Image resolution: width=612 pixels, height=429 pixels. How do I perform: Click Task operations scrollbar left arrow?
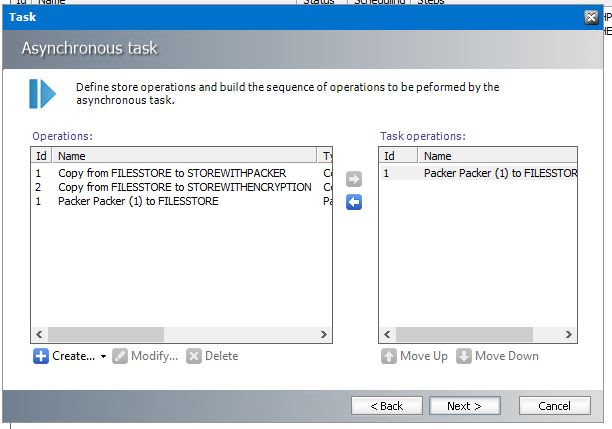(x=387, y=335)
